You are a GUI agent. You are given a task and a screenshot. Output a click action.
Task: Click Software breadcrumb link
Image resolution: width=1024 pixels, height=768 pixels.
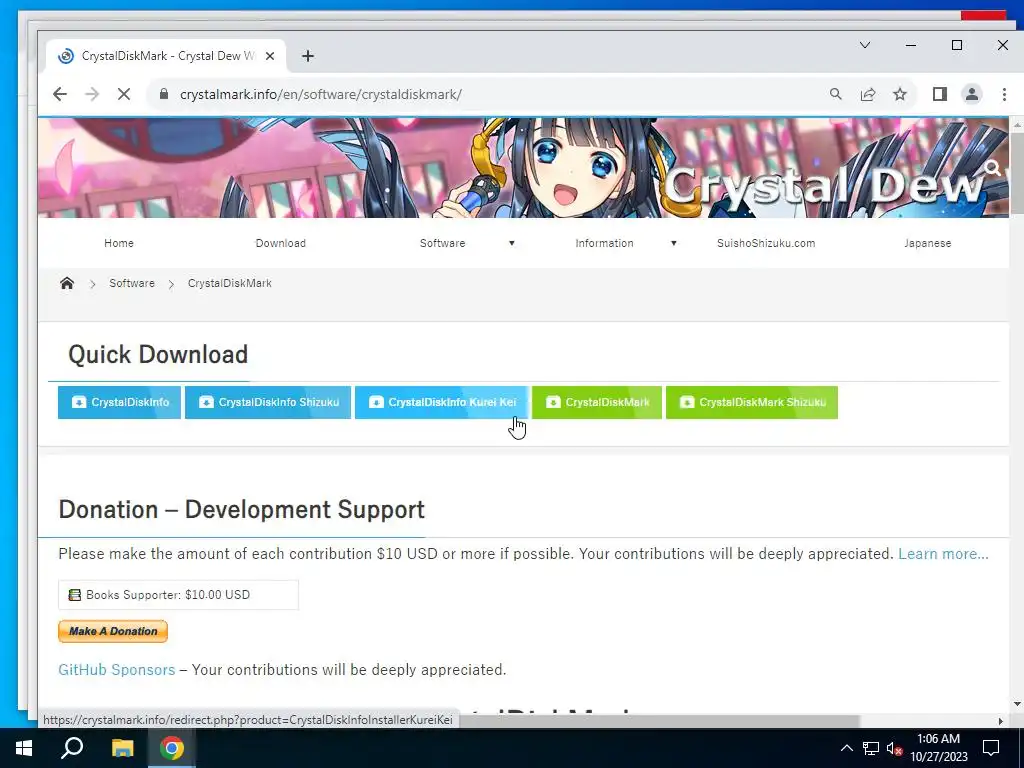tap(132, 283)
